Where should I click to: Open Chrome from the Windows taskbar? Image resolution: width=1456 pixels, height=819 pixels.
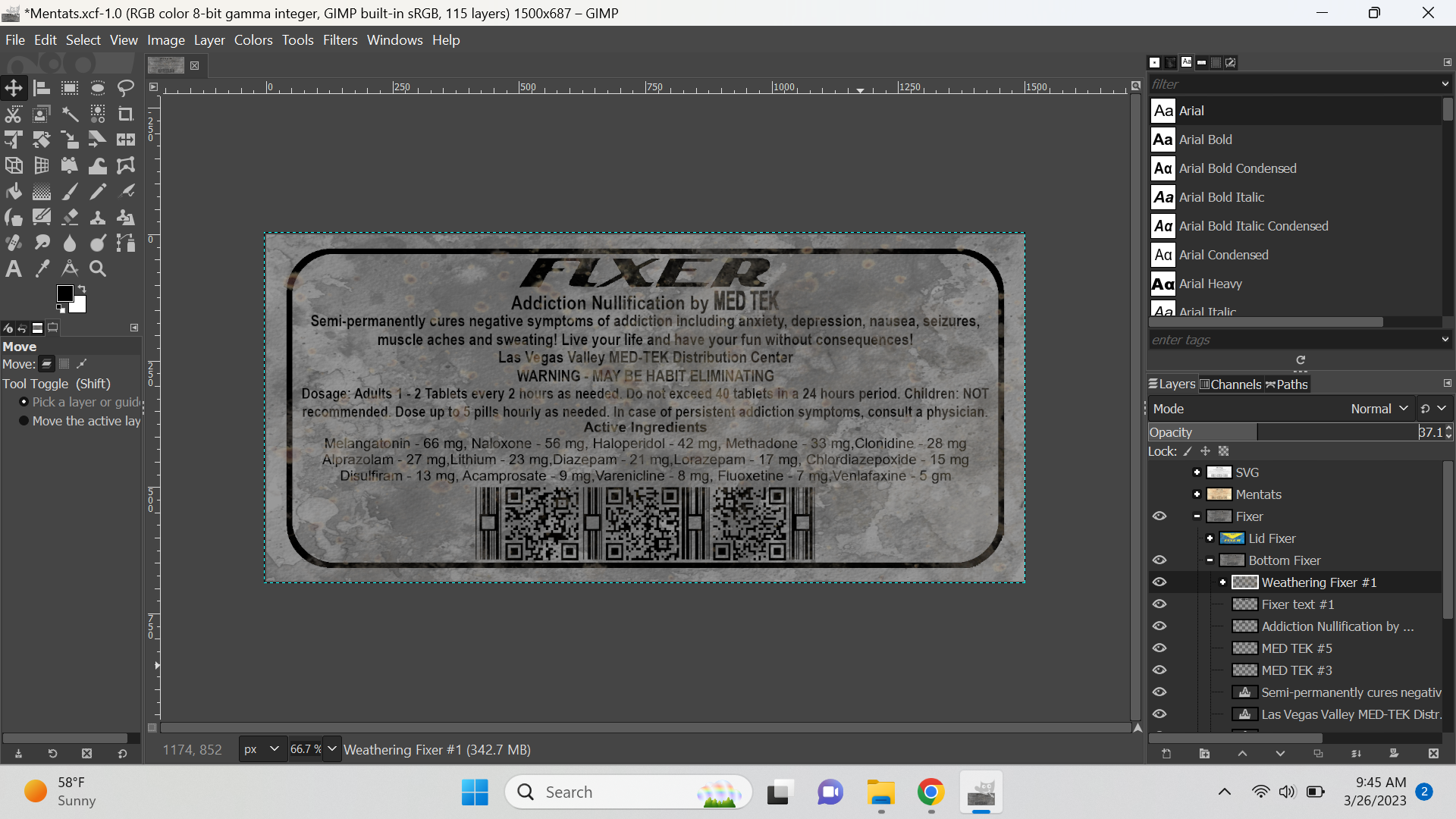coord(930,792)
